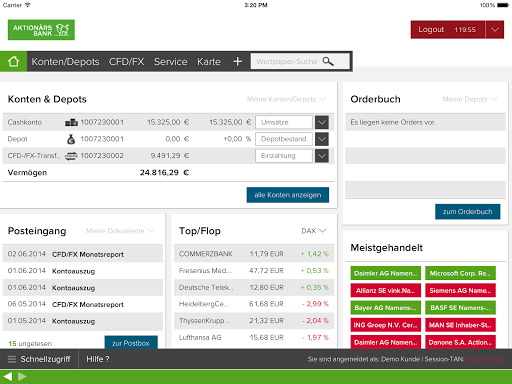The height and width of the screenshot is (384, 512).
Task: Expand the Umsätze dropdown arrow
Action: (x=322, y=122)
